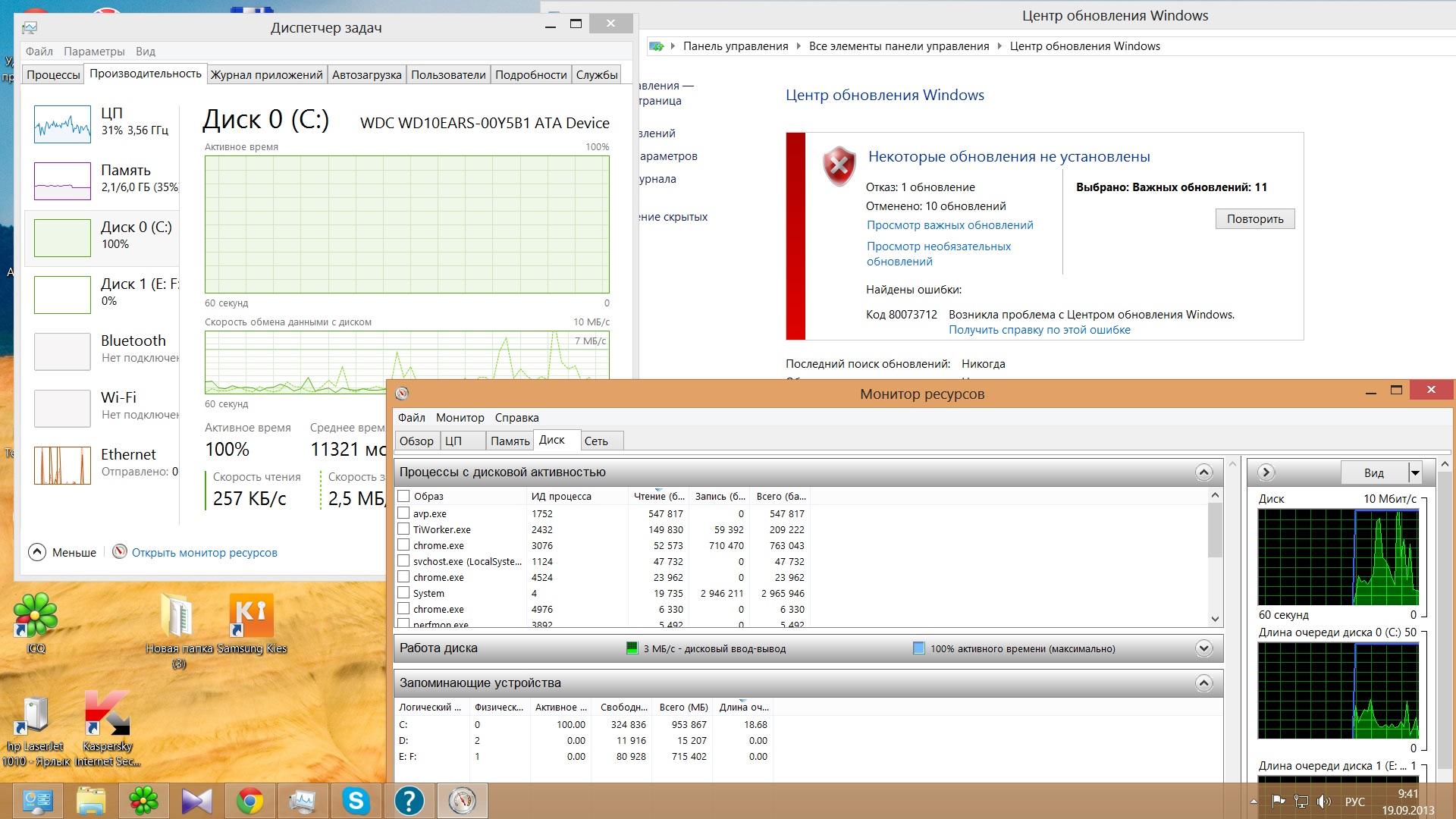Open the ICQ desktop shortcut

pyautogui.click(x=36, y=623)
